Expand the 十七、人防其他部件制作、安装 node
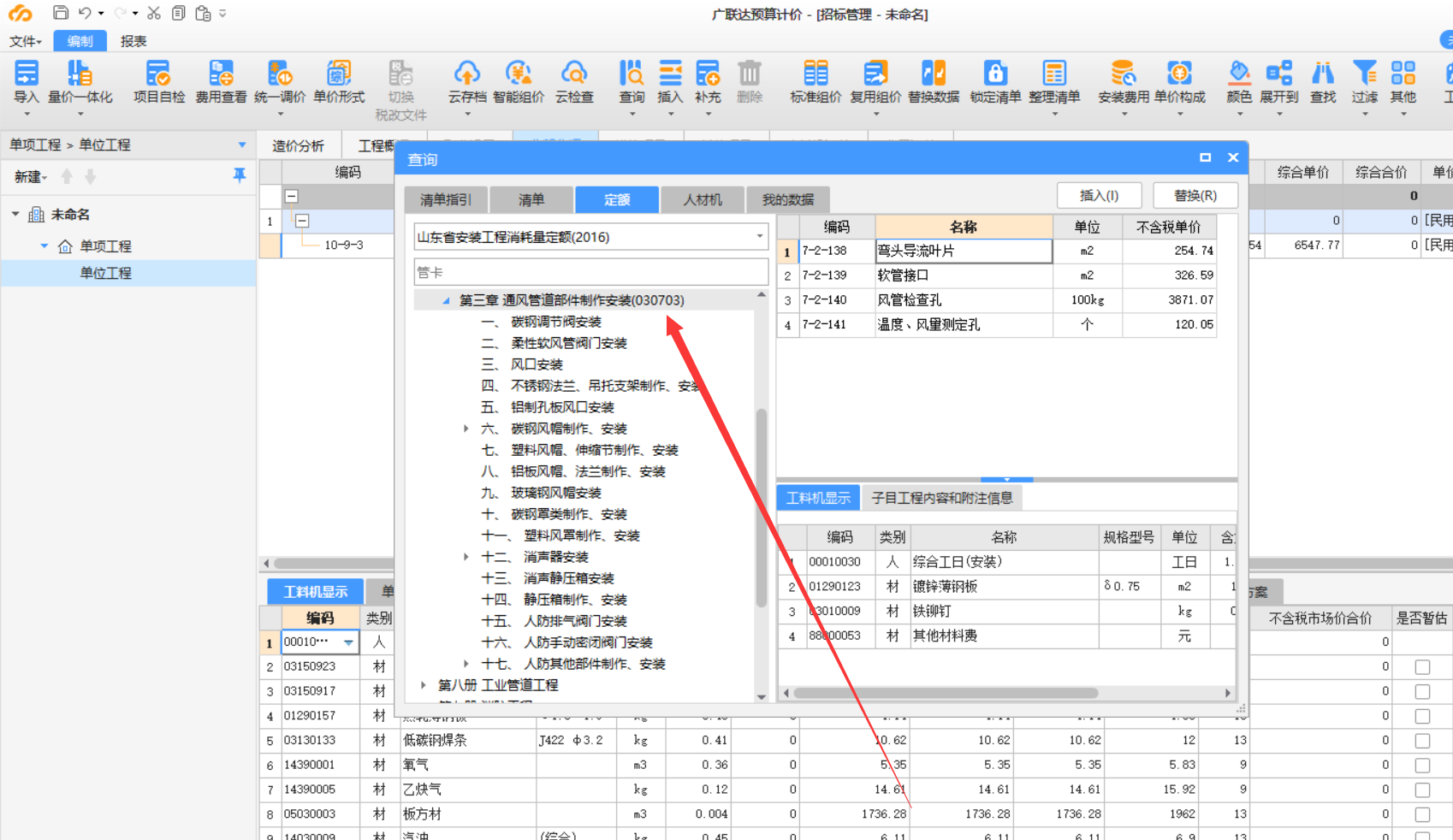1453x840 pixels. tap(466, 664)
